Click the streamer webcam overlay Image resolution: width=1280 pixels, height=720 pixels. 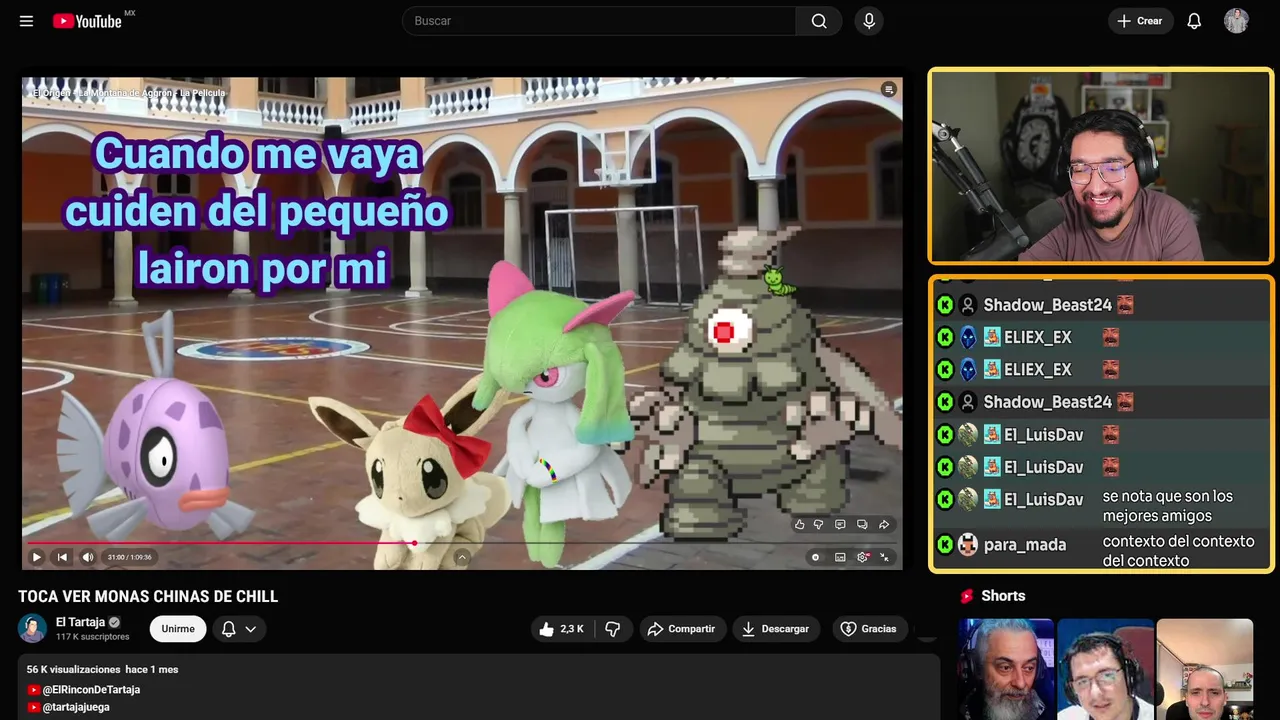(x=1101, y=166)
